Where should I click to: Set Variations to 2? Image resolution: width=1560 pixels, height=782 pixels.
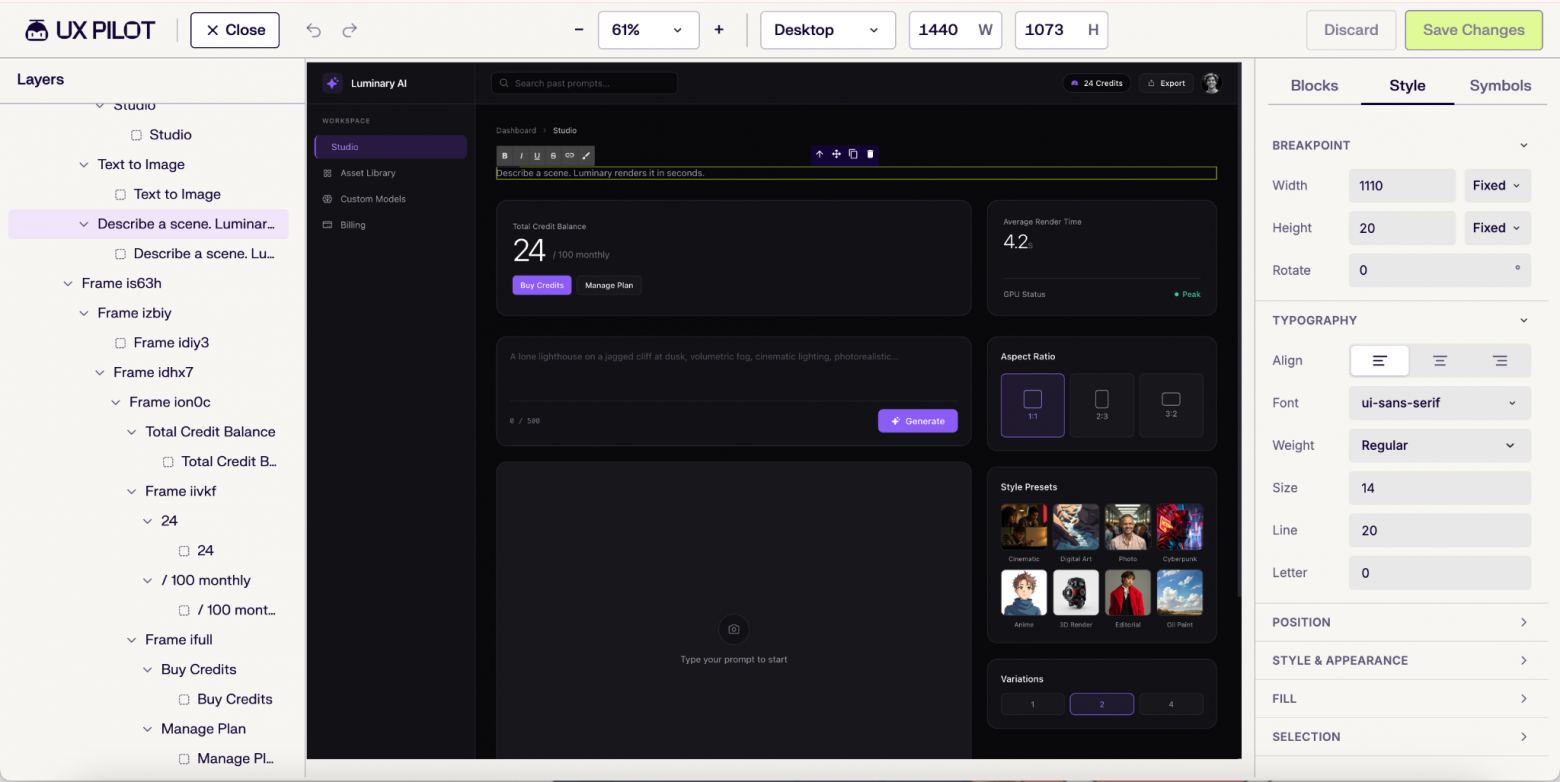[1102, 704]
